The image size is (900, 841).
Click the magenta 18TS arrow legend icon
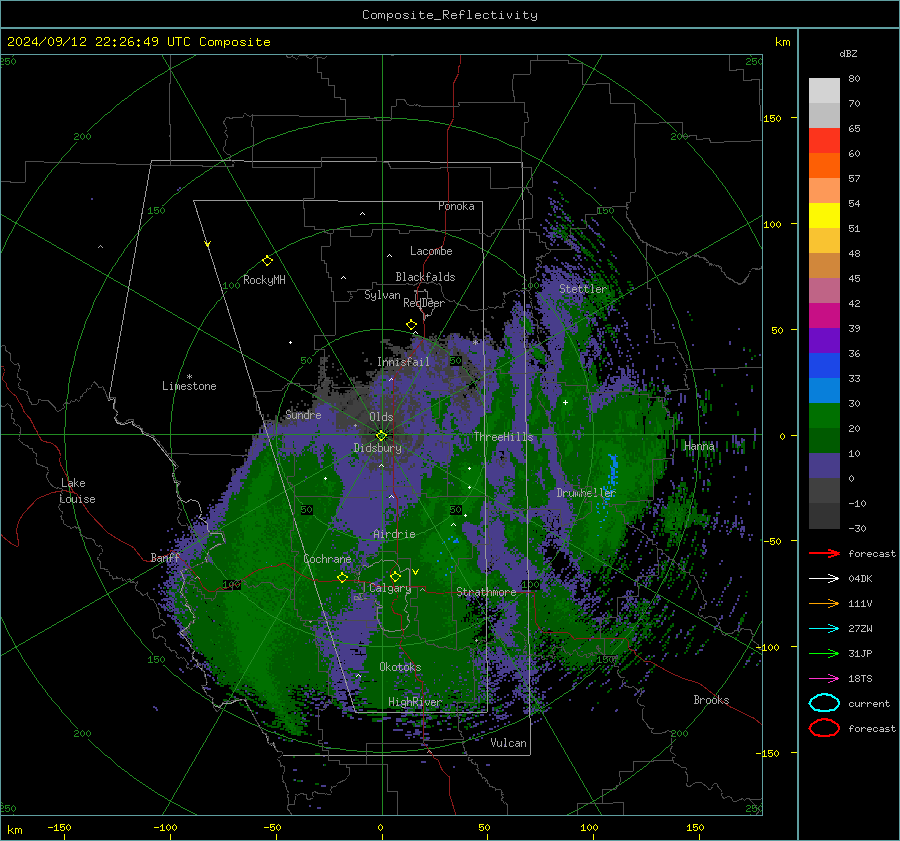point(824,679)
